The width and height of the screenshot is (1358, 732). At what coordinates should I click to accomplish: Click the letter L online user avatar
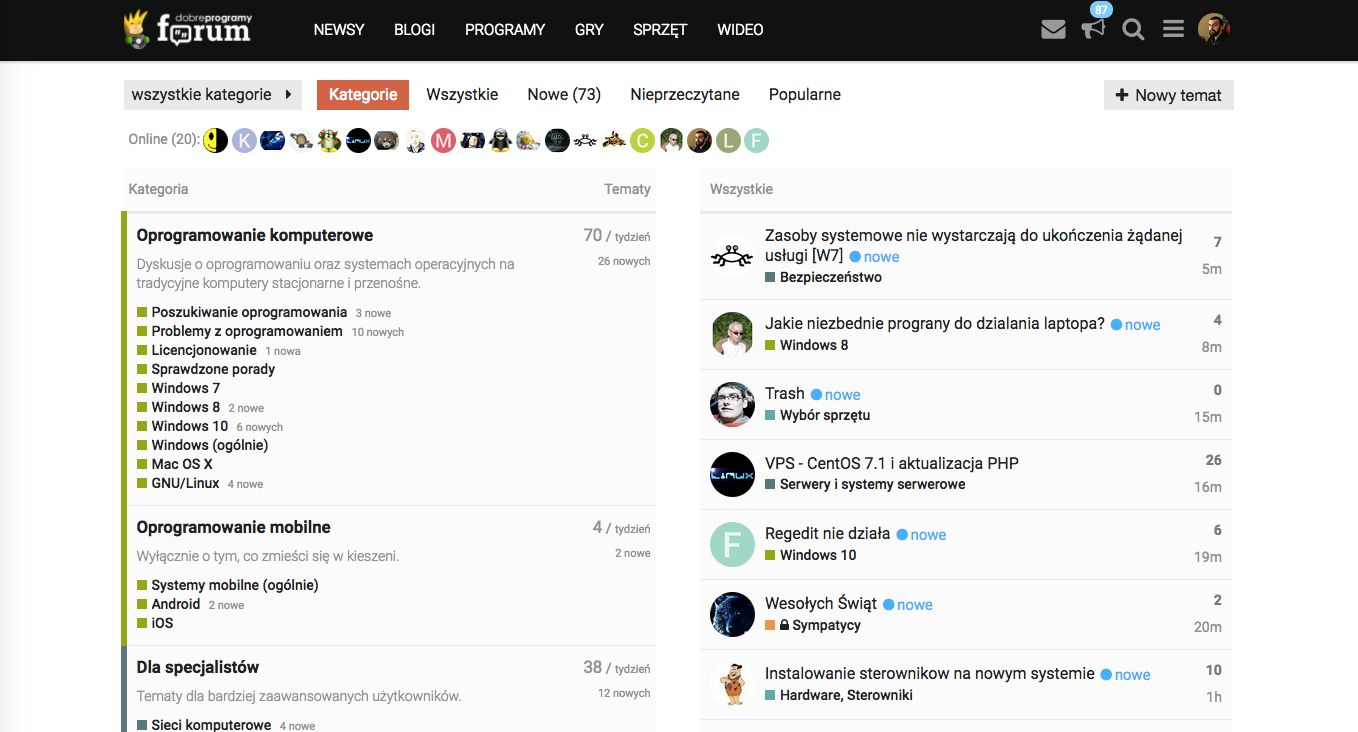[x=728, y=141]
